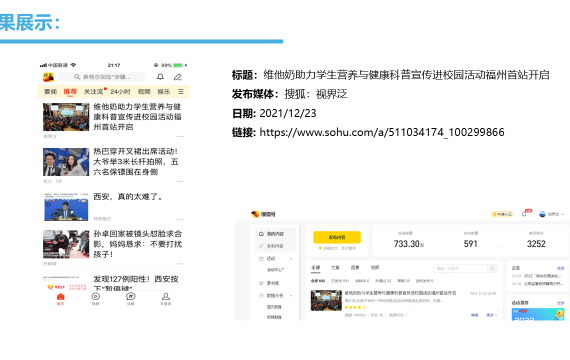Click the 2022 activity banner in 活动推荐
This screenshot has width=570, height=360.
click(538, 314)
